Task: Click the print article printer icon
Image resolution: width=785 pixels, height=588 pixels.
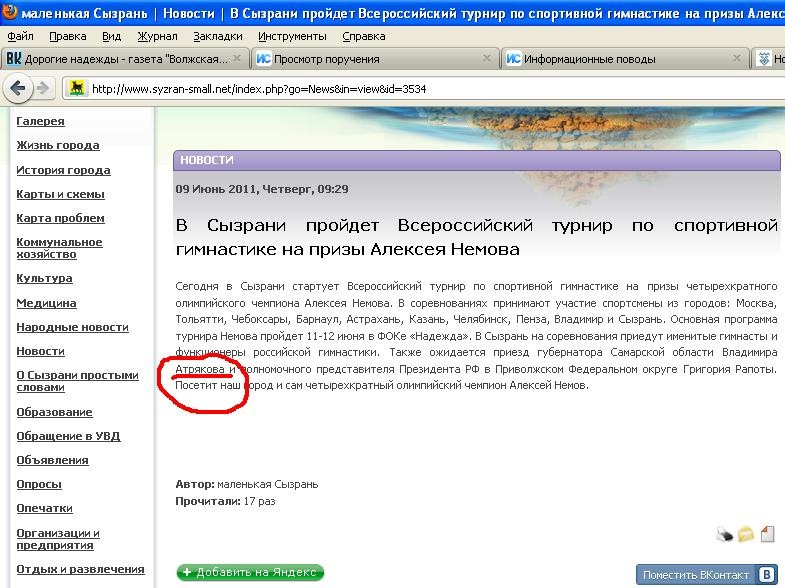Action: click(725, 535)
